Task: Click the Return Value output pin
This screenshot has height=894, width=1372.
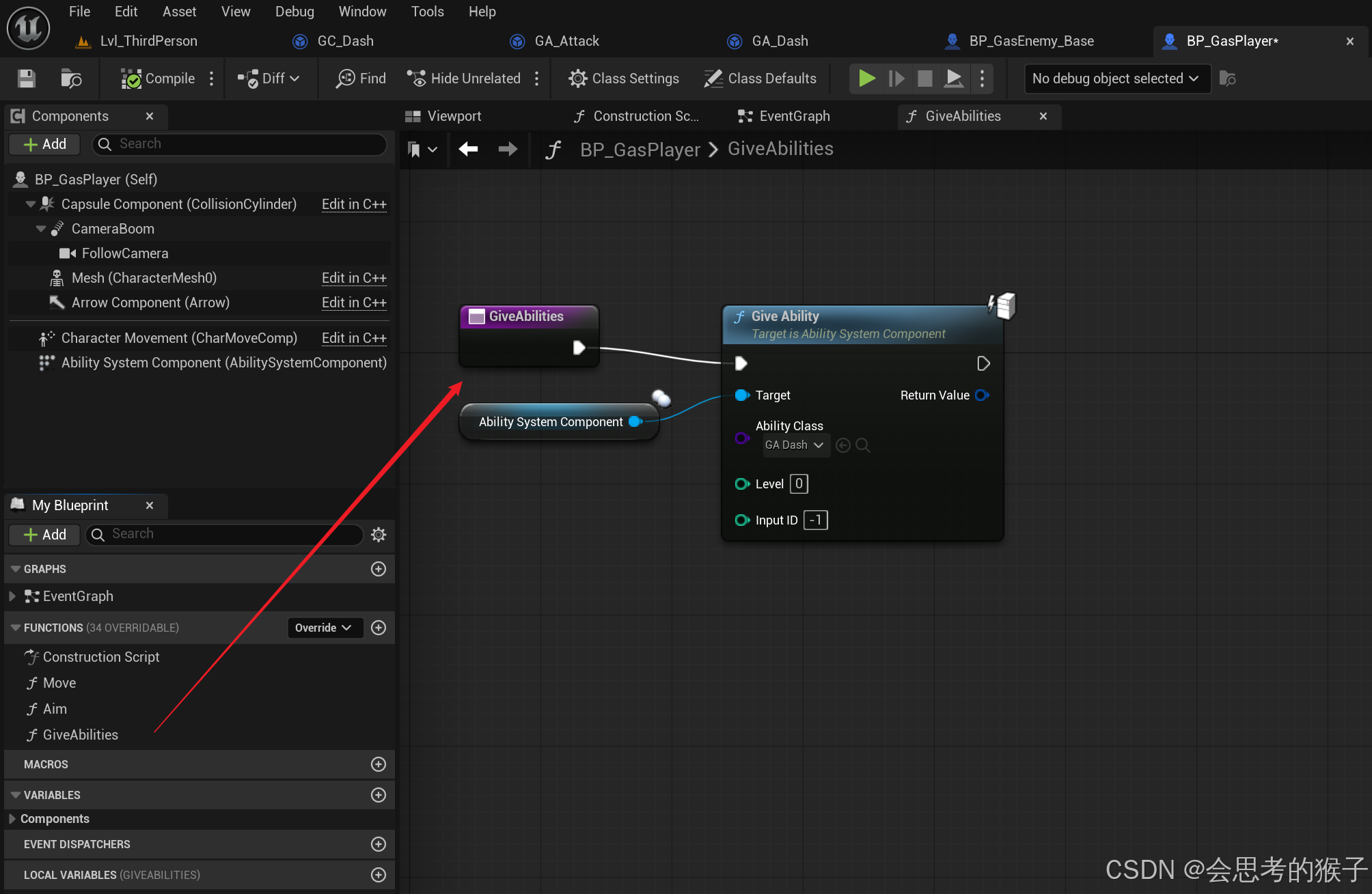Action: [982, 395]
